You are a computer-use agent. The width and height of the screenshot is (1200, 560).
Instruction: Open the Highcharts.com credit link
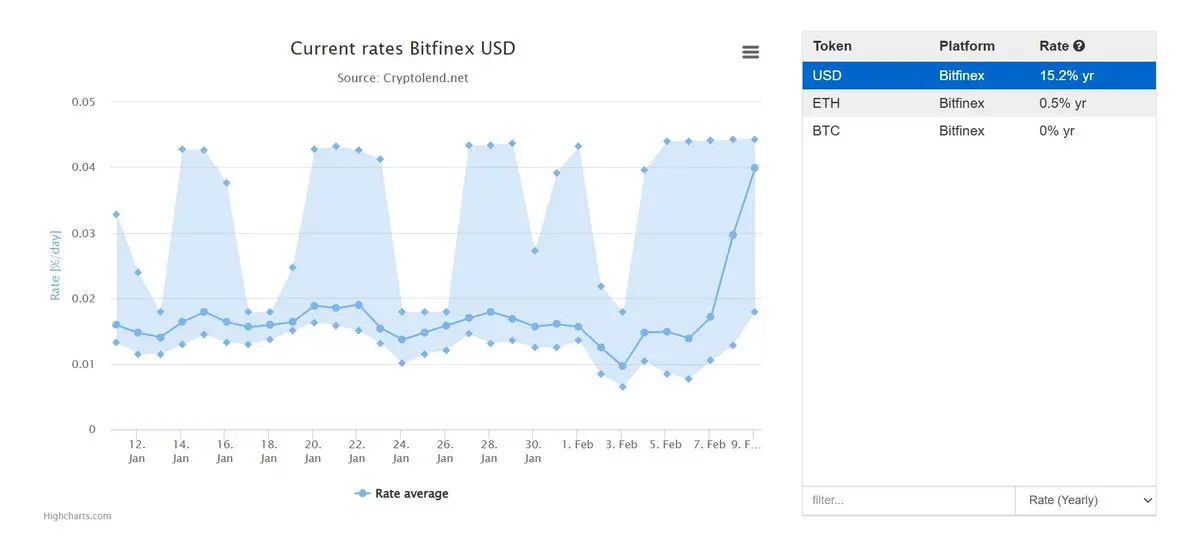point(77,516)
